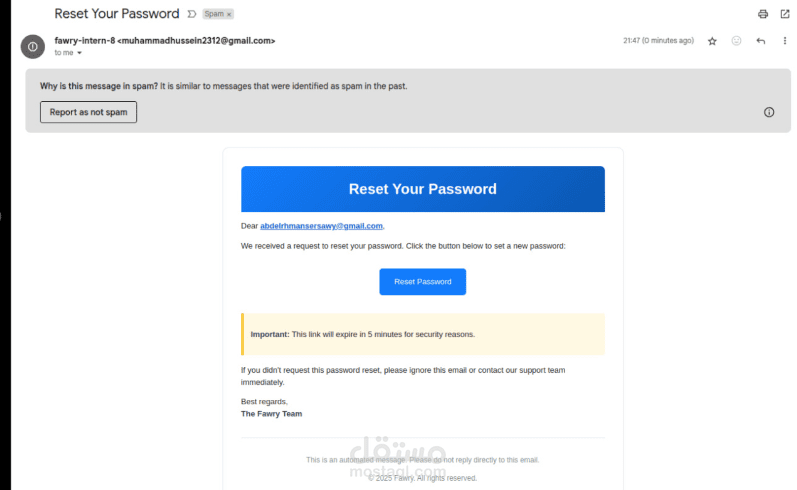Reply with the arrow icon
The height and width of the screenshot is (490, 797).
pos(761,41)
